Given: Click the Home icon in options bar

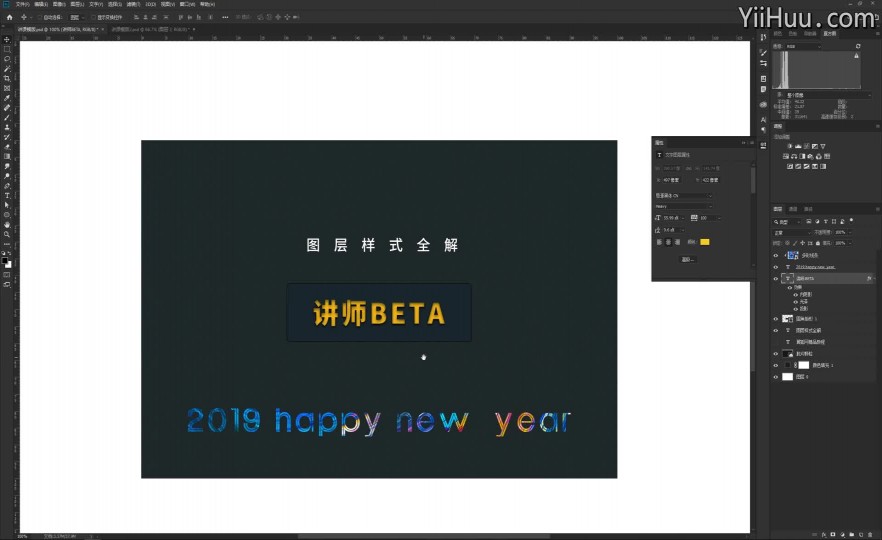Looking at the screenshot, I should 9,17.
